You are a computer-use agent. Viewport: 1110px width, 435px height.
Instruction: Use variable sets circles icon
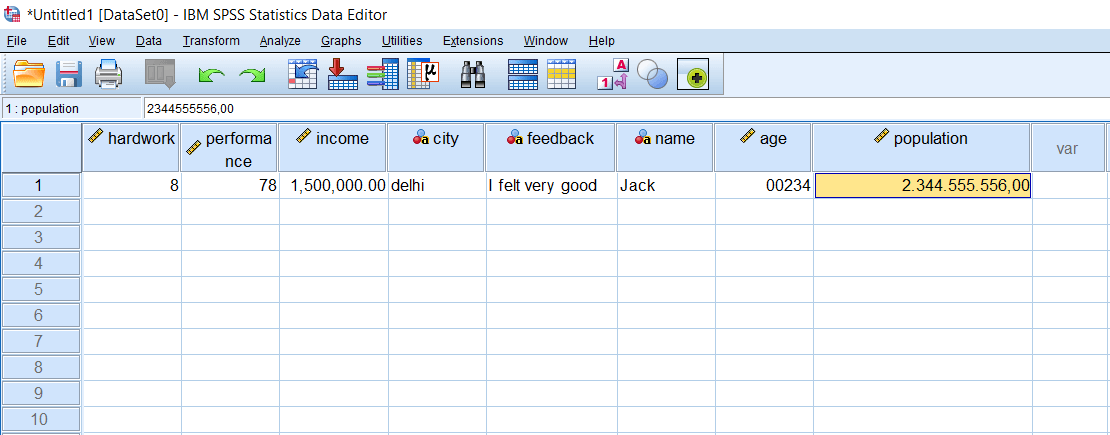[x=652, y=74]
